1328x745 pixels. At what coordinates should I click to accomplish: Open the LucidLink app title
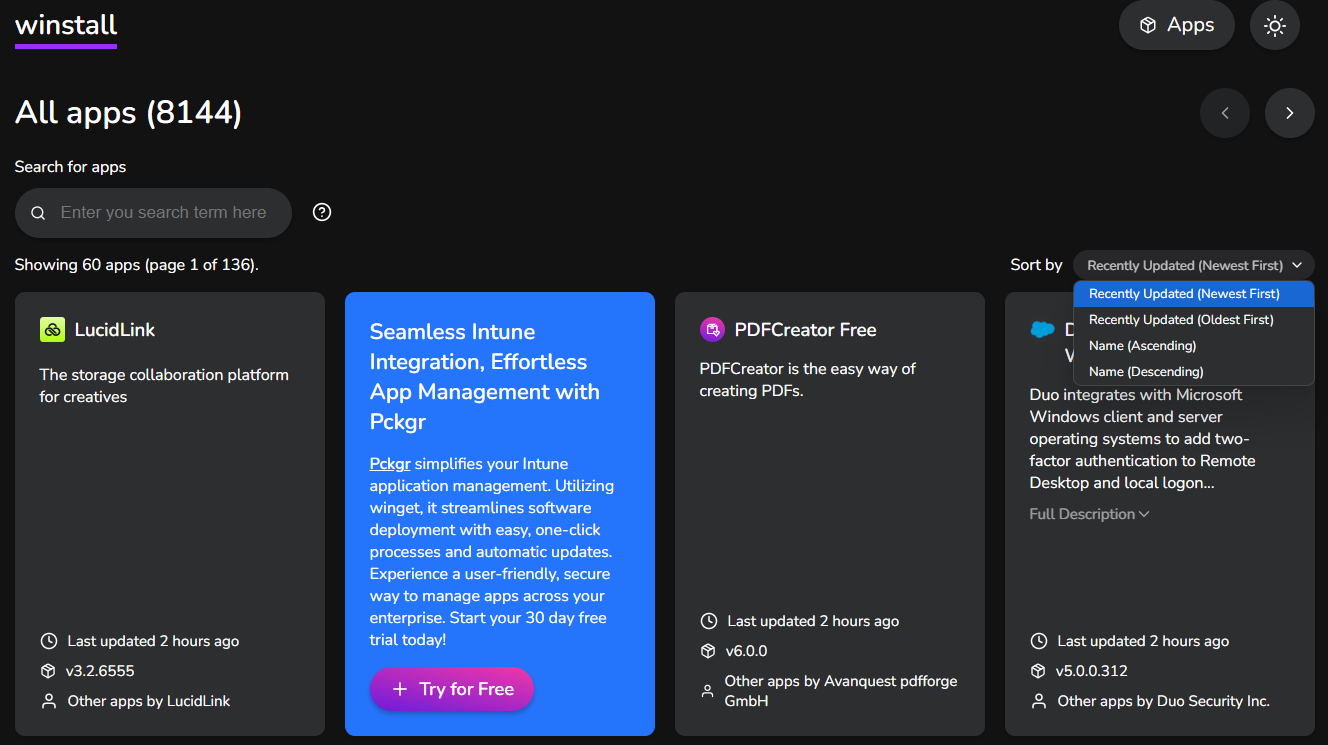(115, 329)
